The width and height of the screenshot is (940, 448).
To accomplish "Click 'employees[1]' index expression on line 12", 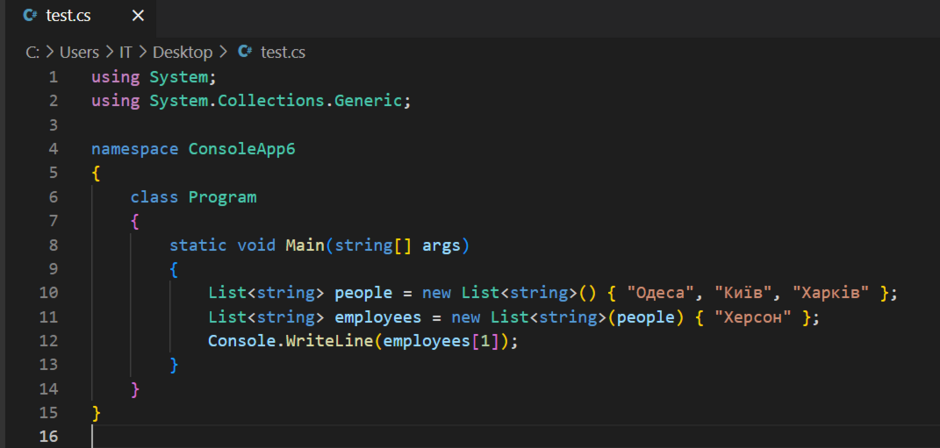I will pos(441,341).
